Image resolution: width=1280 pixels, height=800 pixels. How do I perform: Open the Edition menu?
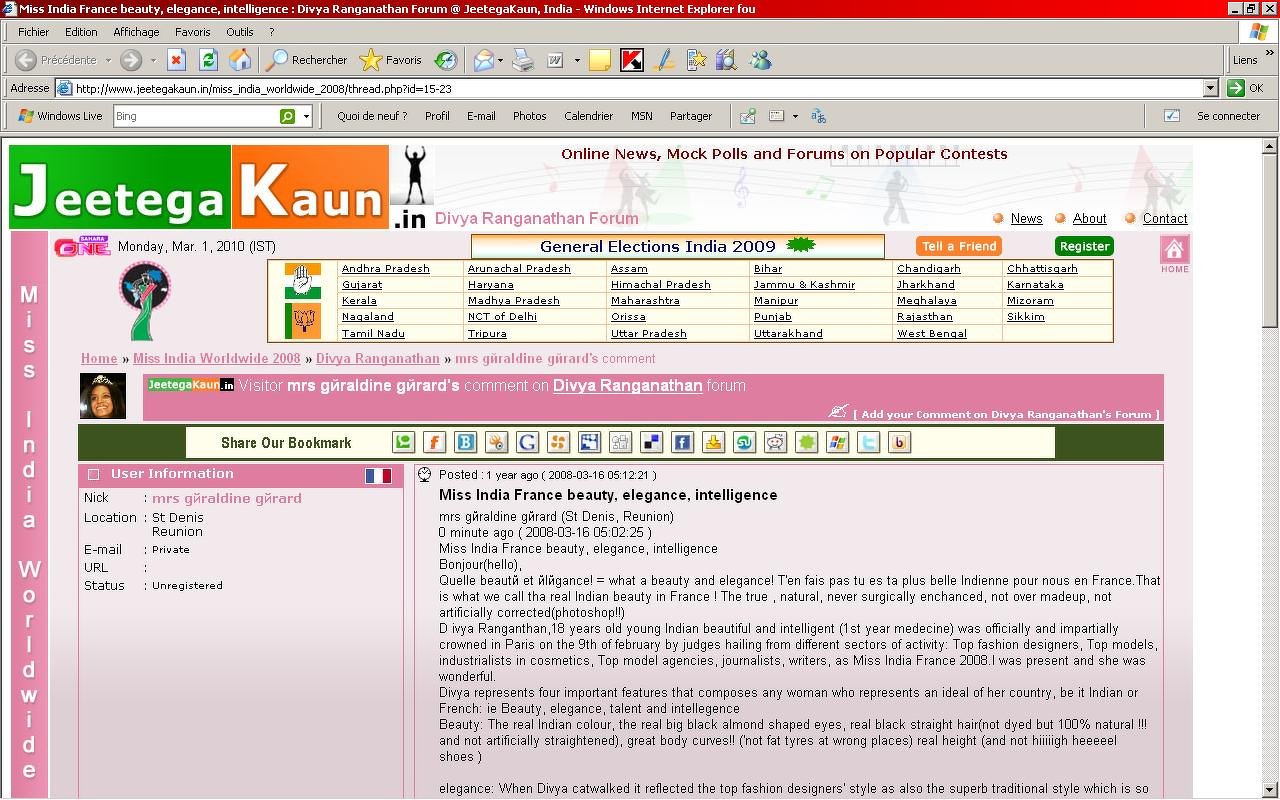[81, 32]
